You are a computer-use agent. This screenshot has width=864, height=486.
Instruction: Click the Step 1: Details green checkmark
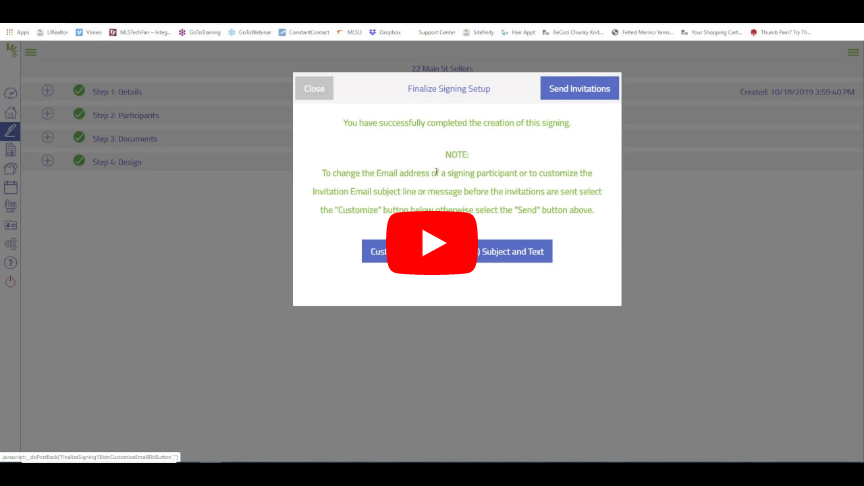point(79,91)
